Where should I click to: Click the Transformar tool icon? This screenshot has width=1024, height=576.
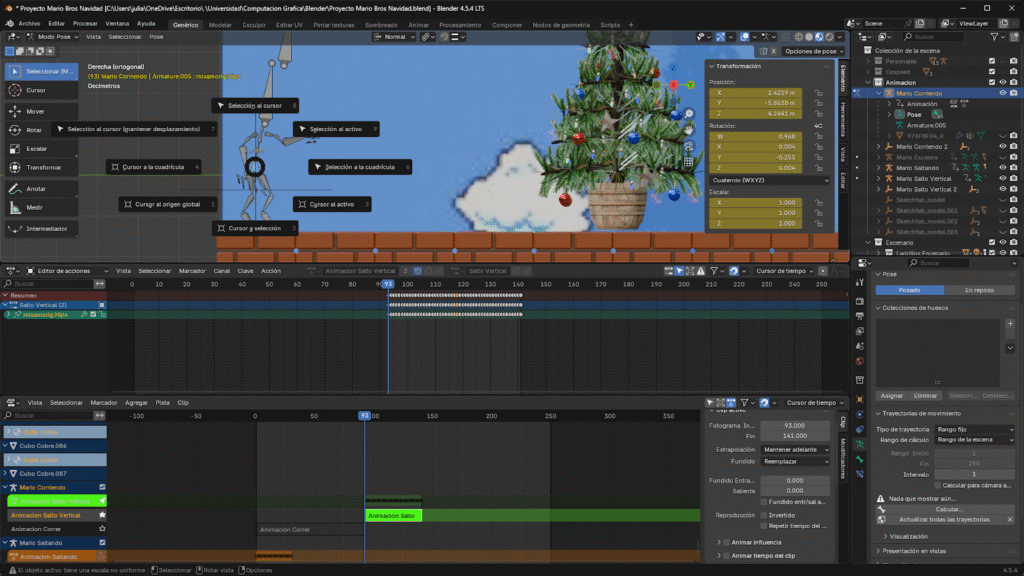coord(16,167)
